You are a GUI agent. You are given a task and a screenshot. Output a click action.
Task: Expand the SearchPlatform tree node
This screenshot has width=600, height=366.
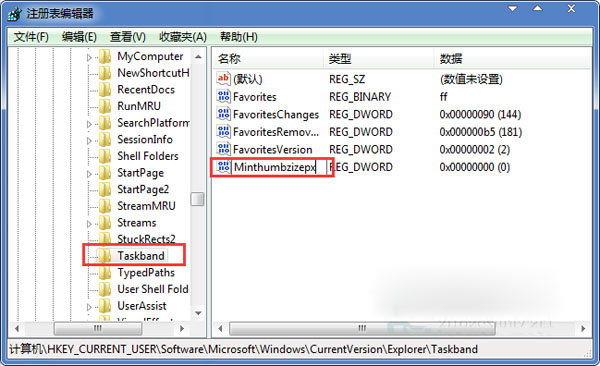pyautogui.click(x=89, y=124)
